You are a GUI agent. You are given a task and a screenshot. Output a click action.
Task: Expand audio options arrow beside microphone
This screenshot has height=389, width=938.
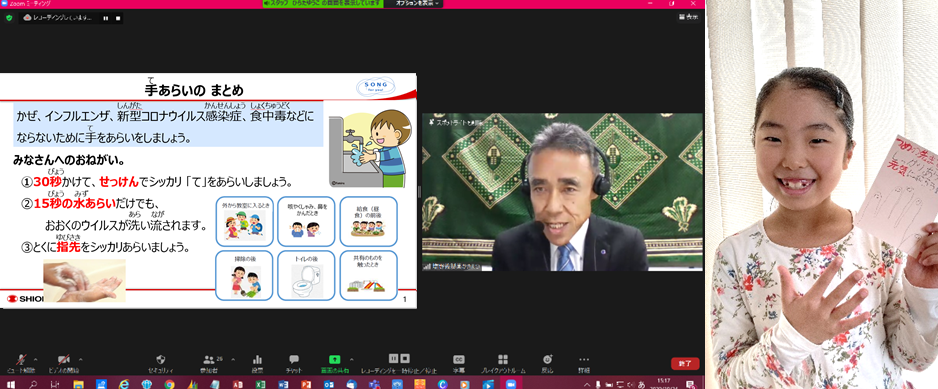click(x=36, y=360)
